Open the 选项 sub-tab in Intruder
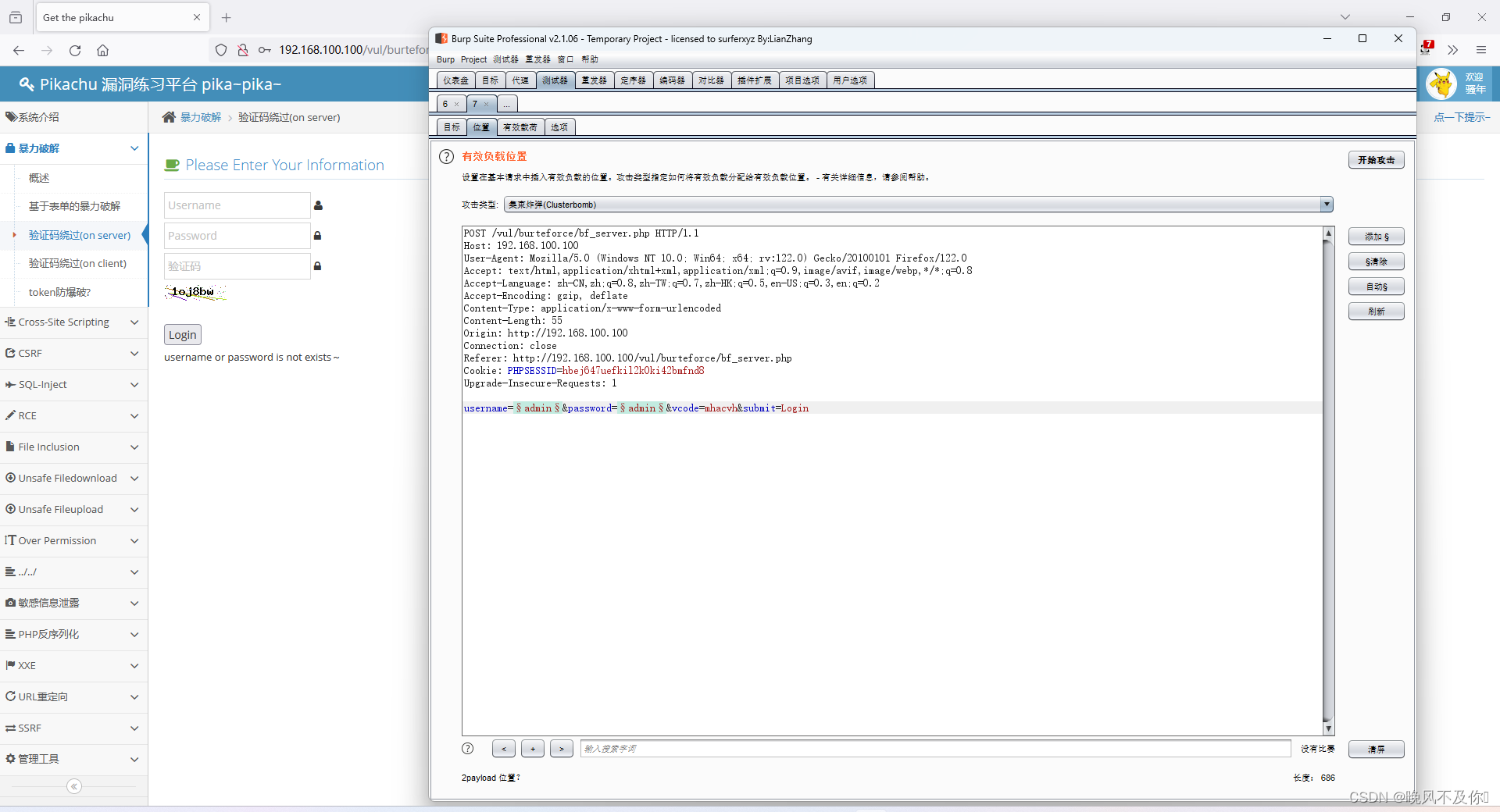 (559, 127)
